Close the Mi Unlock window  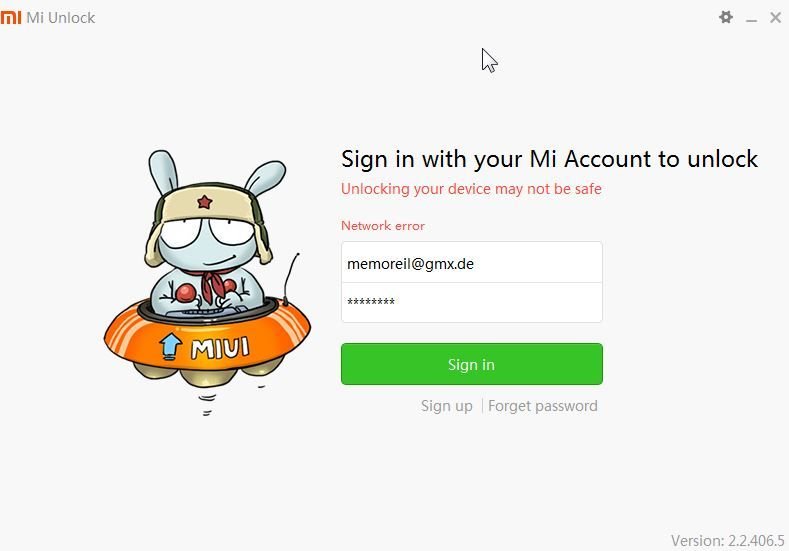[775, 17]
